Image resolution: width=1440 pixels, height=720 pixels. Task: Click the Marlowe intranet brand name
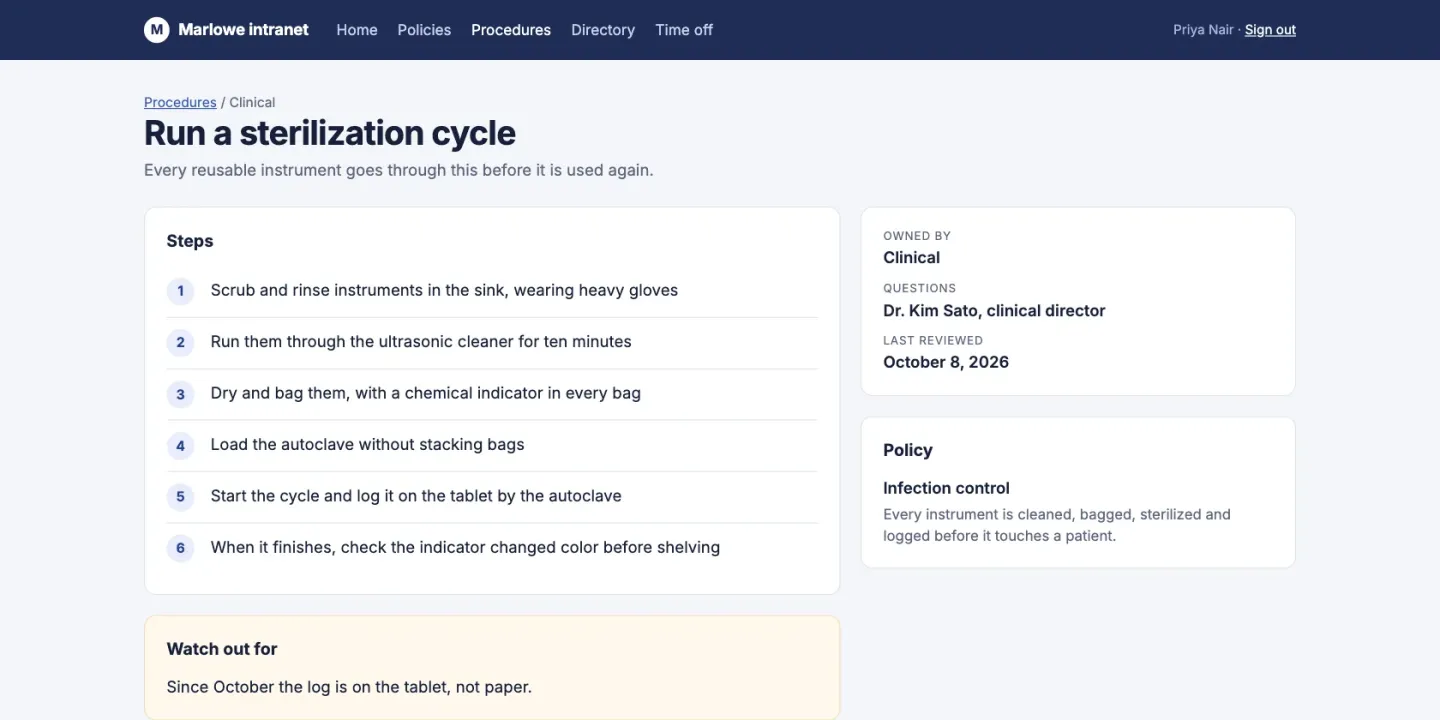pyautogui.click(x=243, y=30)
